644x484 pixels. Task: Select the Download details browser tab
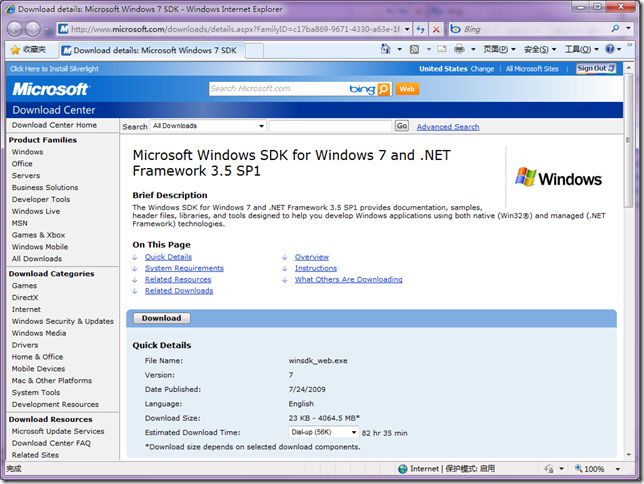point(151,51)
